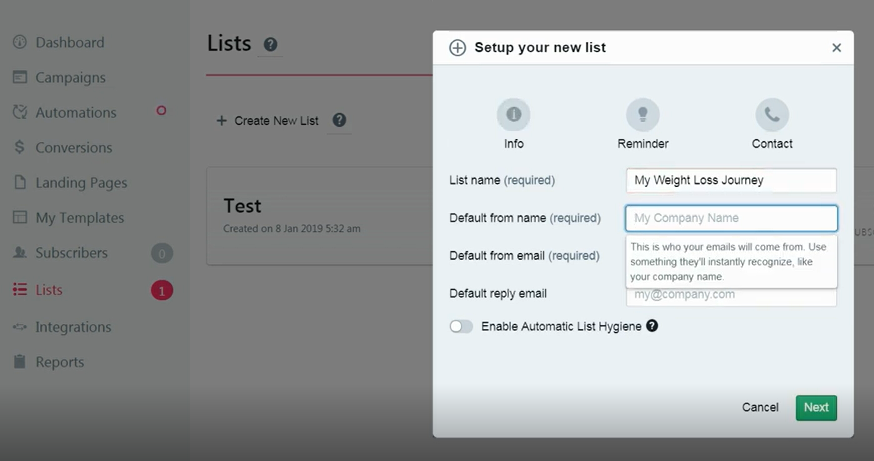
Task: Click the Campaigns sidebar icon
Action: [20, 77]
